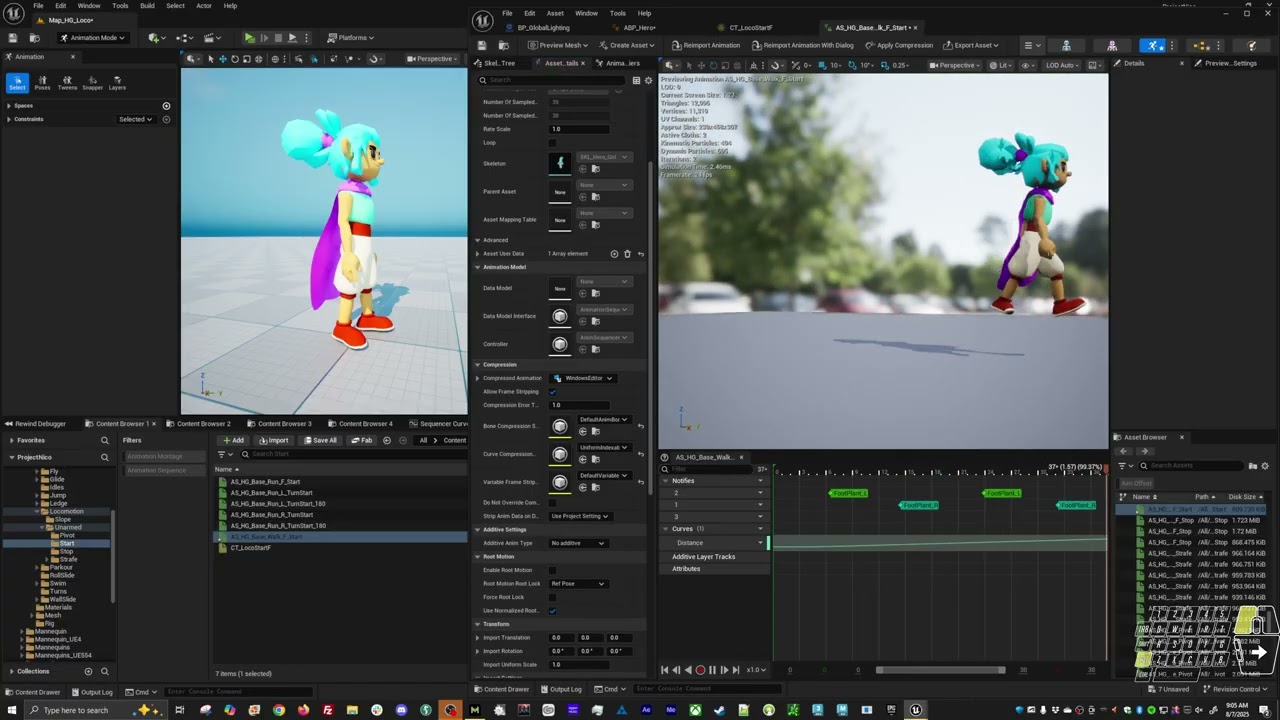Open Strip Anim Data Use Project Setting dropdown
The height and width of the screenshot is (720, 1280).
coord(580,516)
